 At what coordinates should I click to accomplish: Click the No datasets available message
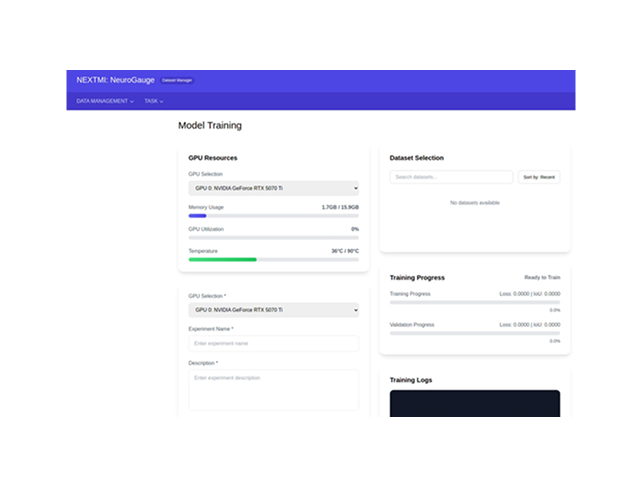[474, 203]
